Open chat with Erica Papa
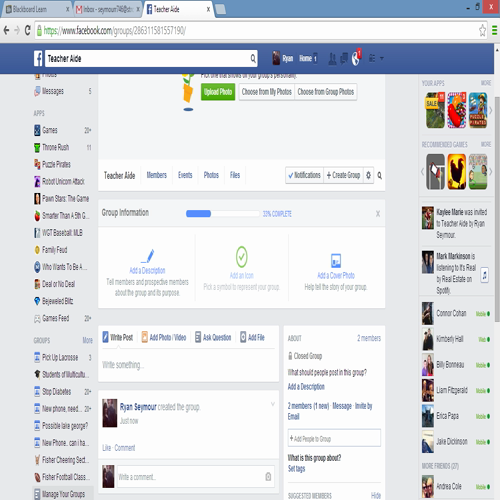This screenshot has width=500, height=500. click(456, 416)
